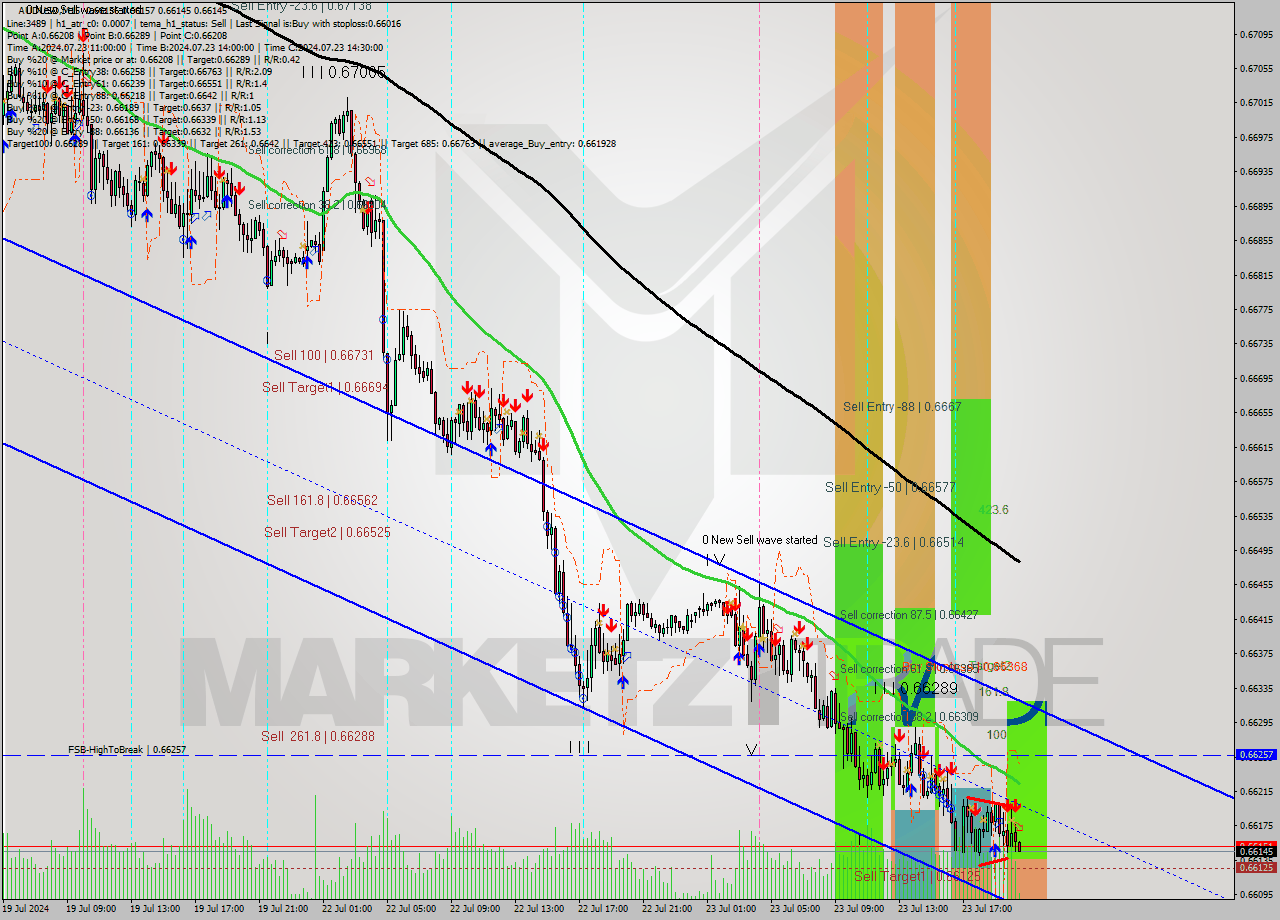
Task: Click the 'I I I 0.66289' wave label
Action: click(x=915, y=689)
